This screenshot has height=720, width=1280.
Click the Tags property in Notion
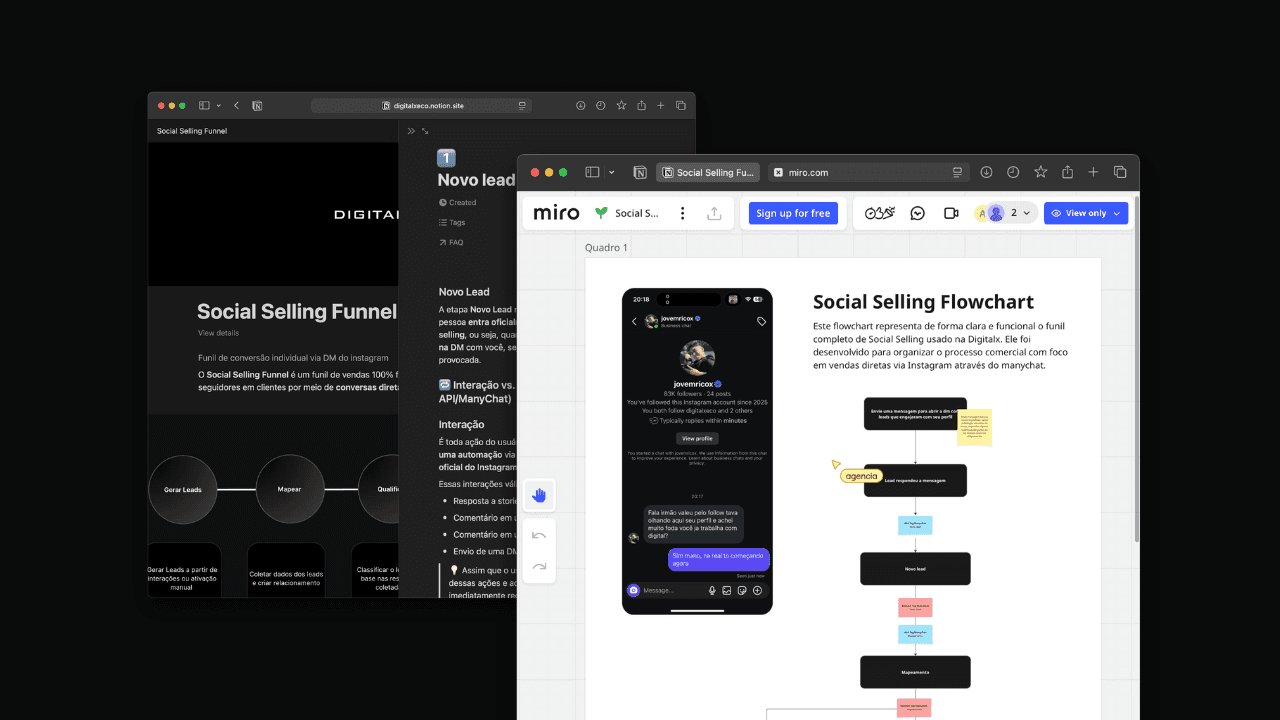452,222
